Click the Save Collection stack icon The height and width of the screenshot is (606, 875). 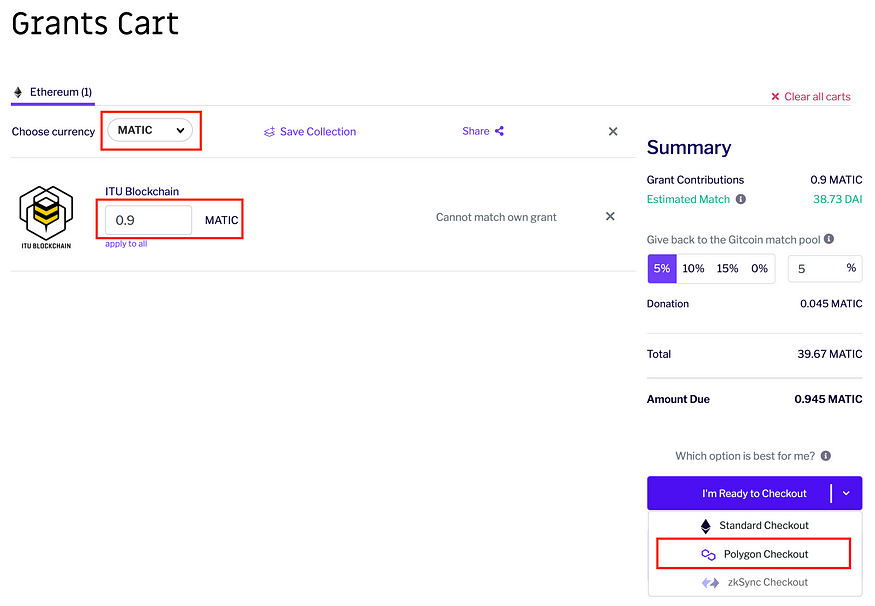coord(270,132)
